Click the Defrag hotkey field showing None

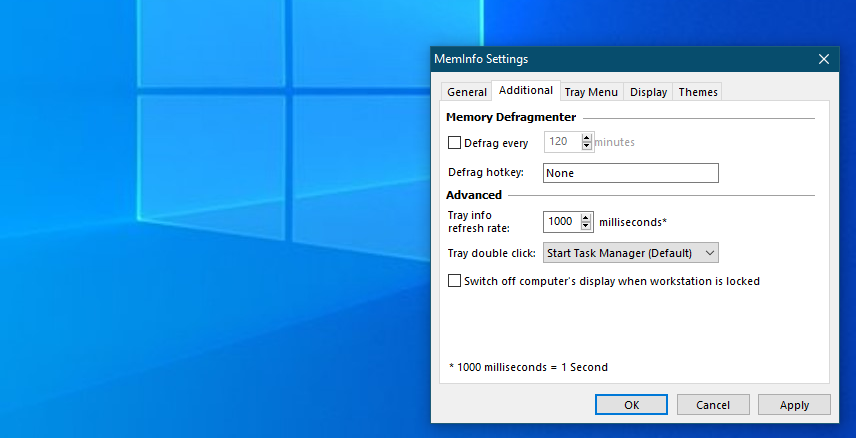631,173
